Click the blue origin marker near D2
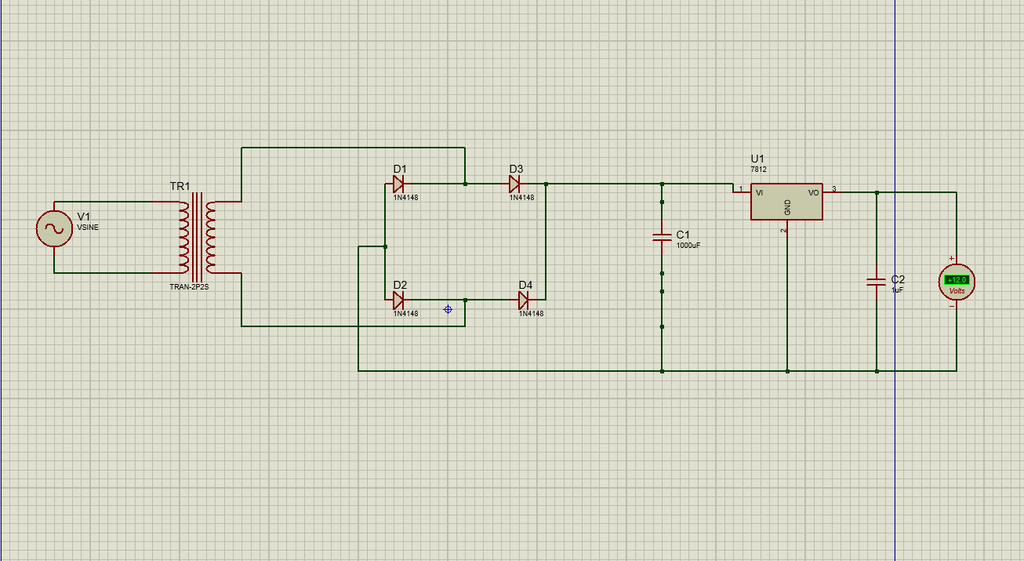Image resolution: width=1024 pixels, height=561 pixels. [x=448, y=309]
